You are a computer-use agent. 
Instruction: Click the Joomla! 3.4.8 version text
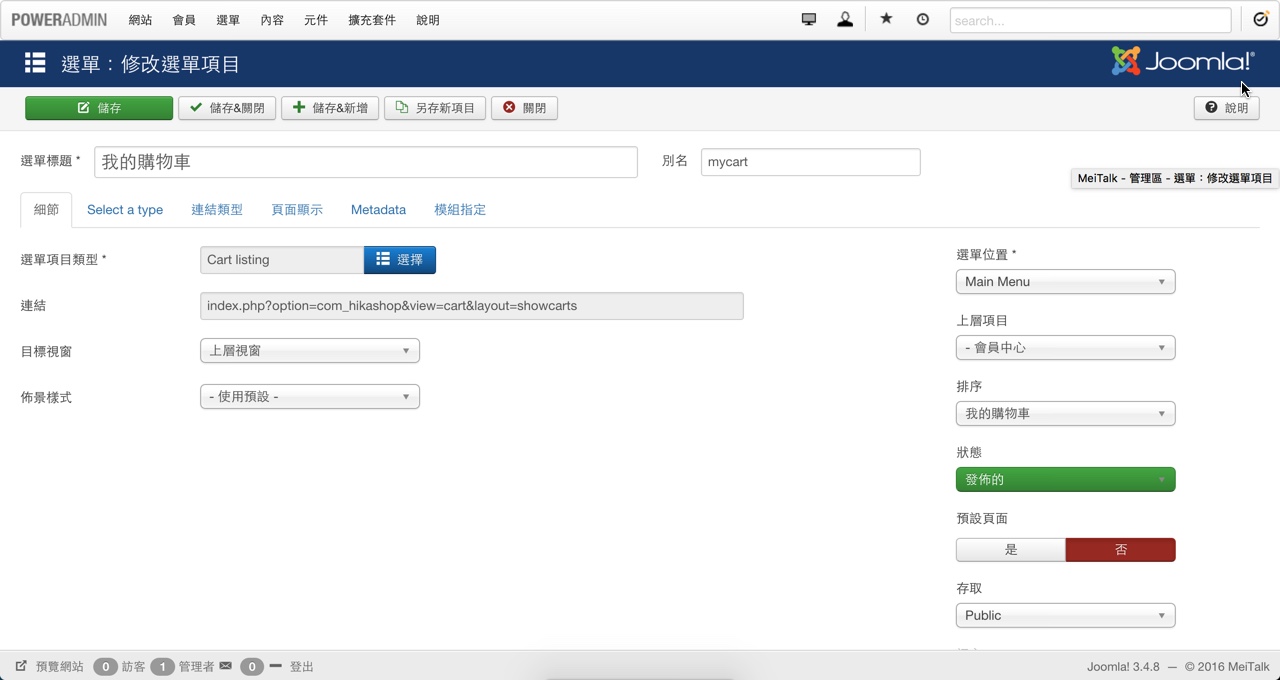point(1123,667)
